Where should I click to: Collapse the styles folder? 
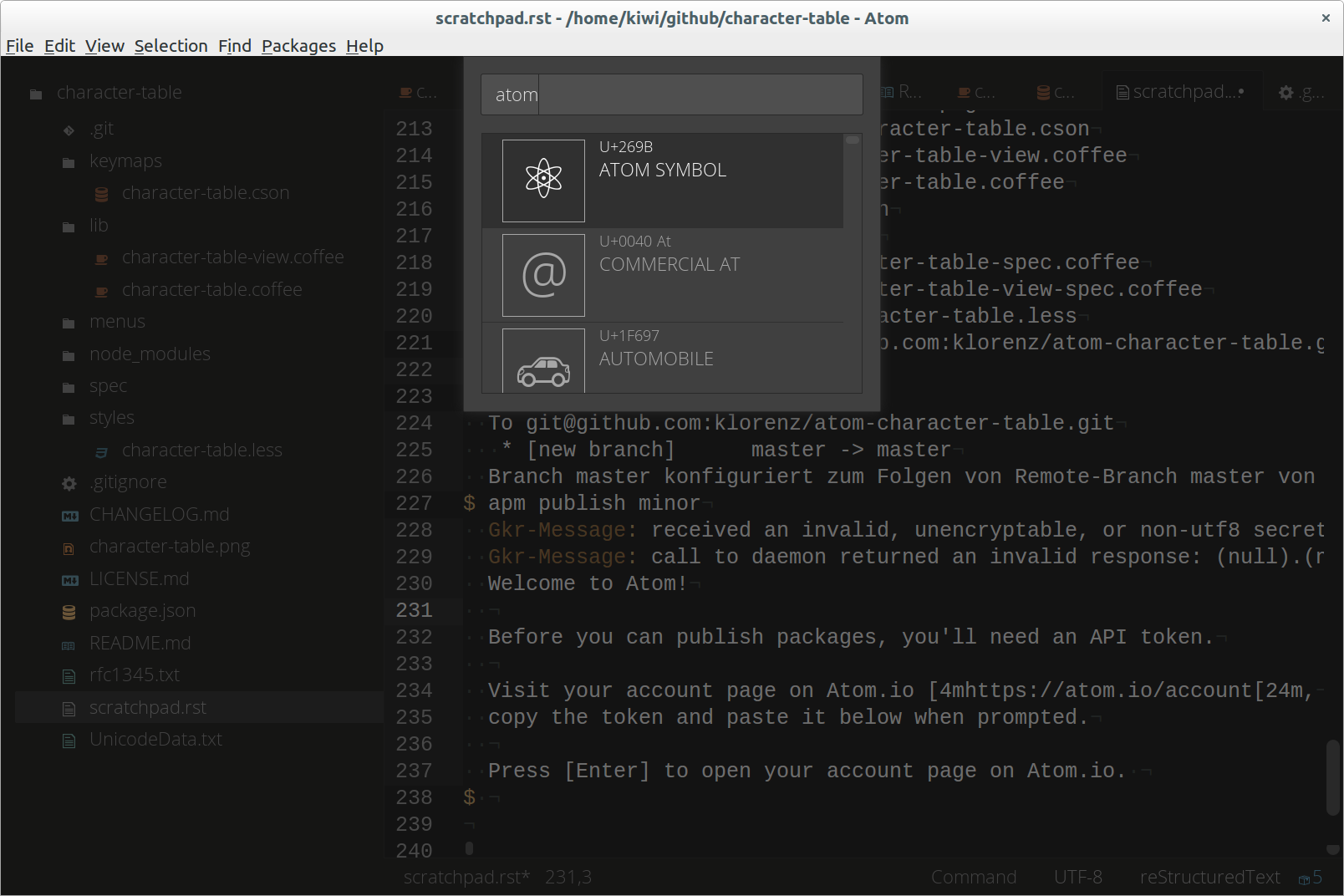pos(69,419)
